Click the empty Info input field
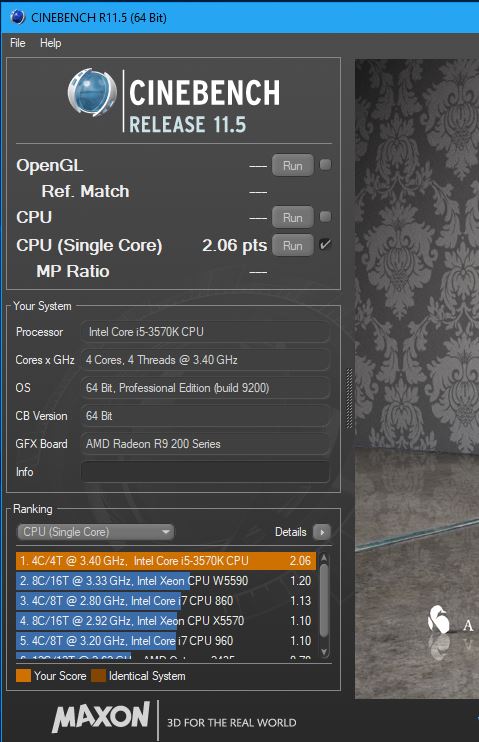This screenshot has height=742, width=479. pos(205,472)
